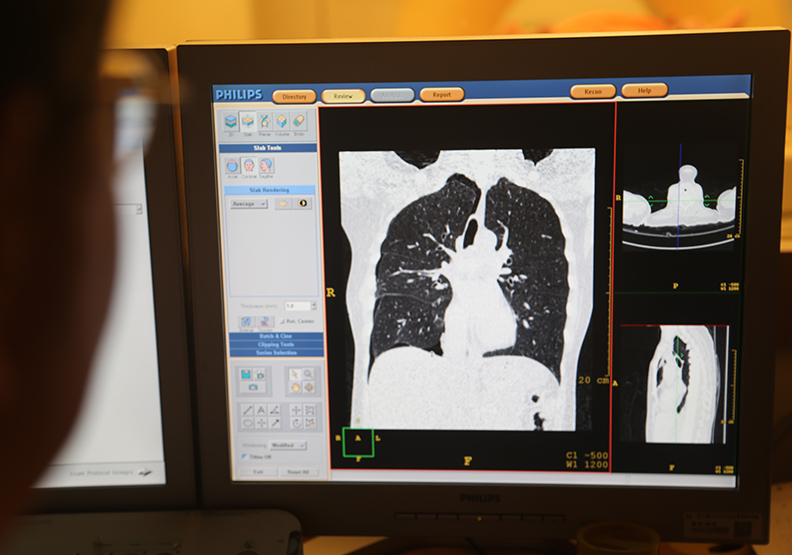Image resolution: width=792 pixels, height=555 pixels.
Task: Click the ellipse ROI tool icon
Action: coord(248,422)
